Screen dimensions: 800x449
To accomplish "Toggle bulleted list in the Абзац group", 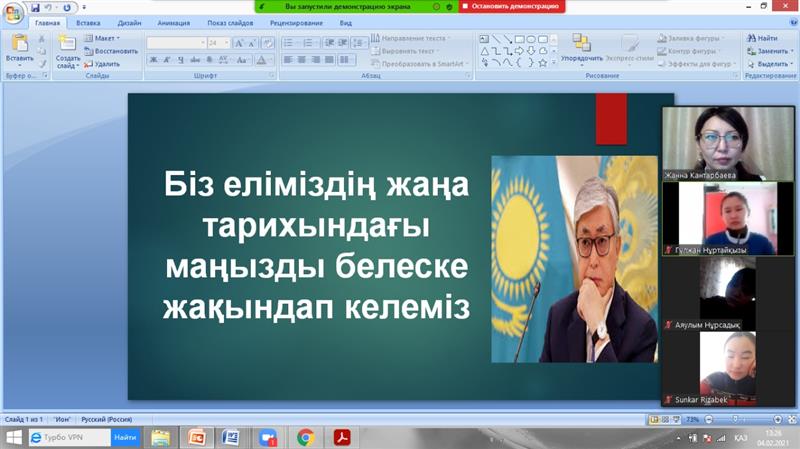I will pyautogui.click(x=289, y=43).
